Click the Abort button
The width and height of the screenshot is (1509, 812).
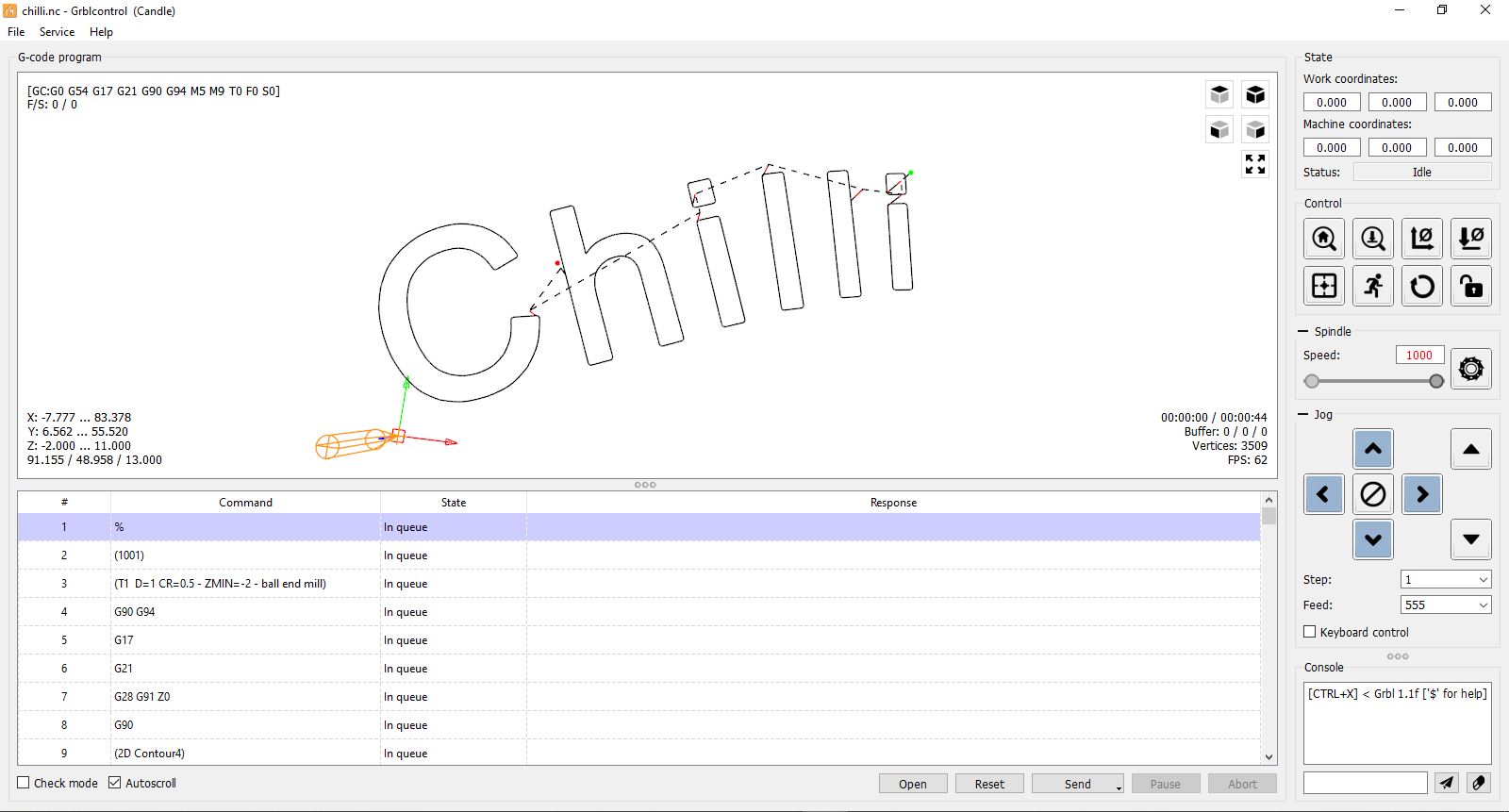pyautogui.click(x=1242, y=784)
